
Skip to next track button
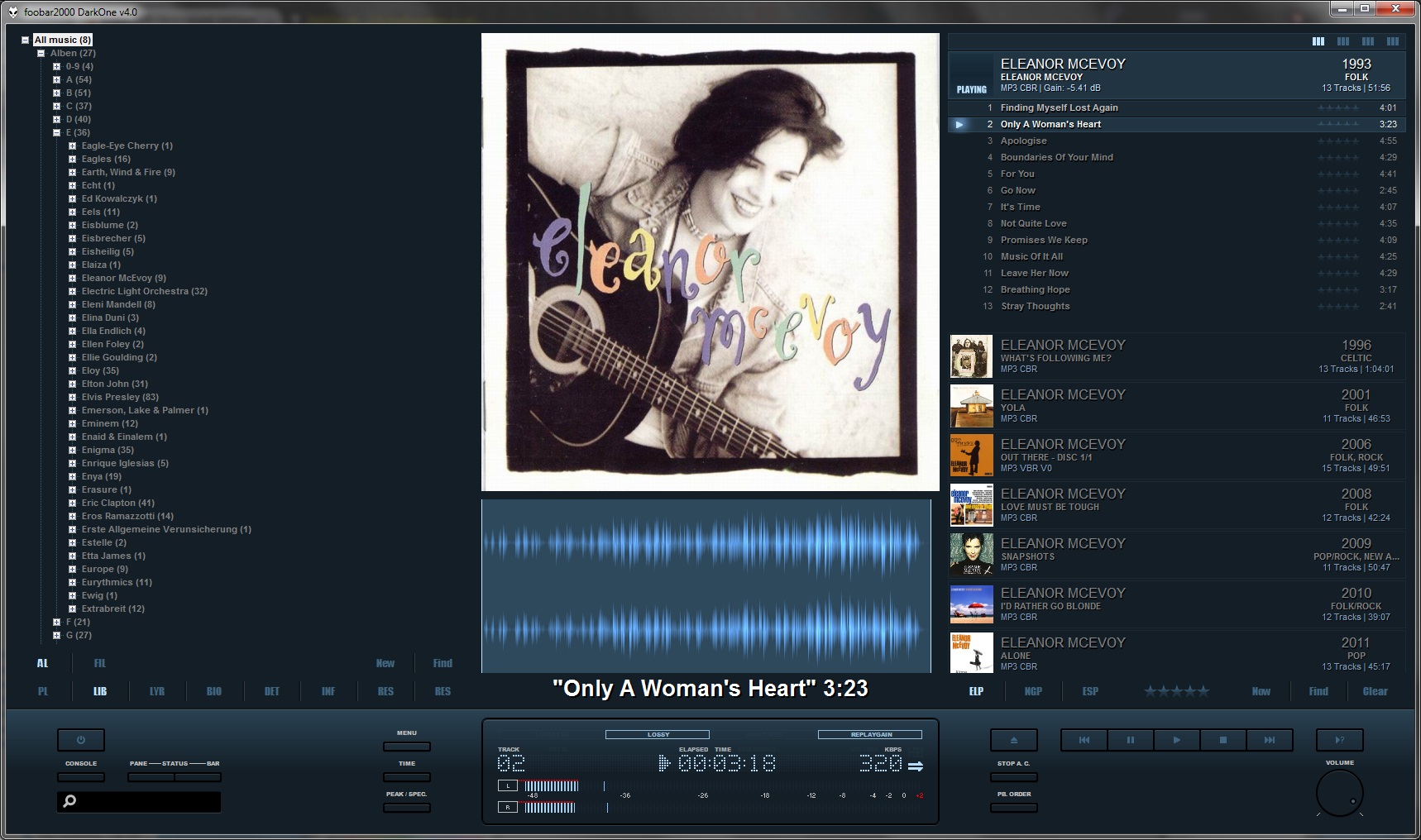tap(1269, 740)
